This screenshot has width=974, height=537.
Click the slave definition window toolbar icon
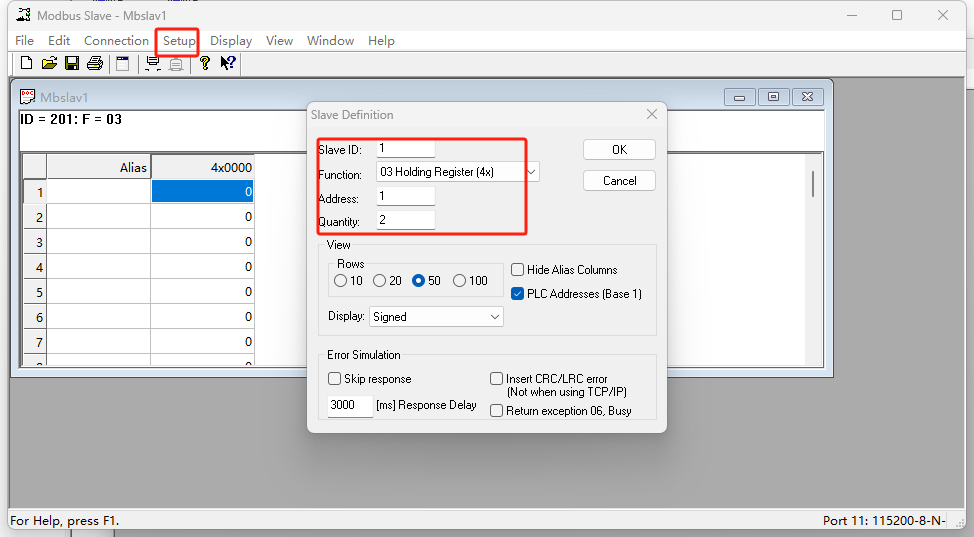click(x=123, y=64)
